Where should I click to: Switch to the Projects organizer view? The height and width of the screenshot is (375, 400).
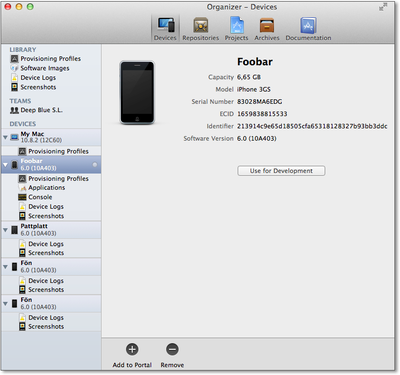coord(237,29)
